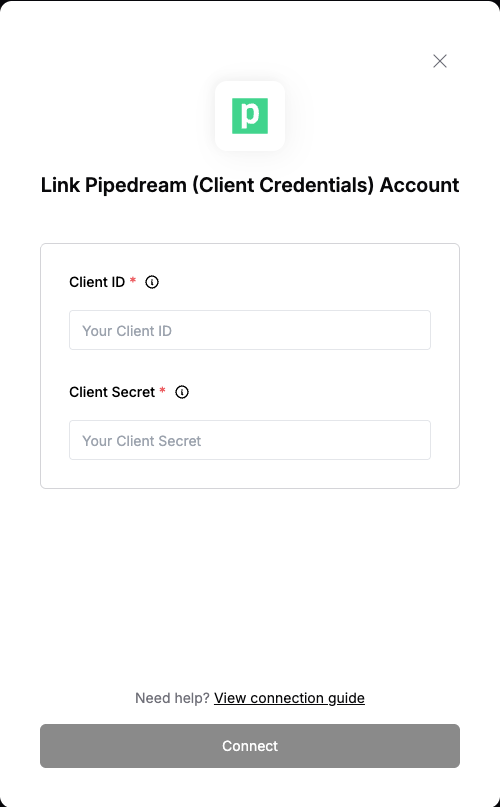Click the red asterisk next to Client ID

pos(133,280)
